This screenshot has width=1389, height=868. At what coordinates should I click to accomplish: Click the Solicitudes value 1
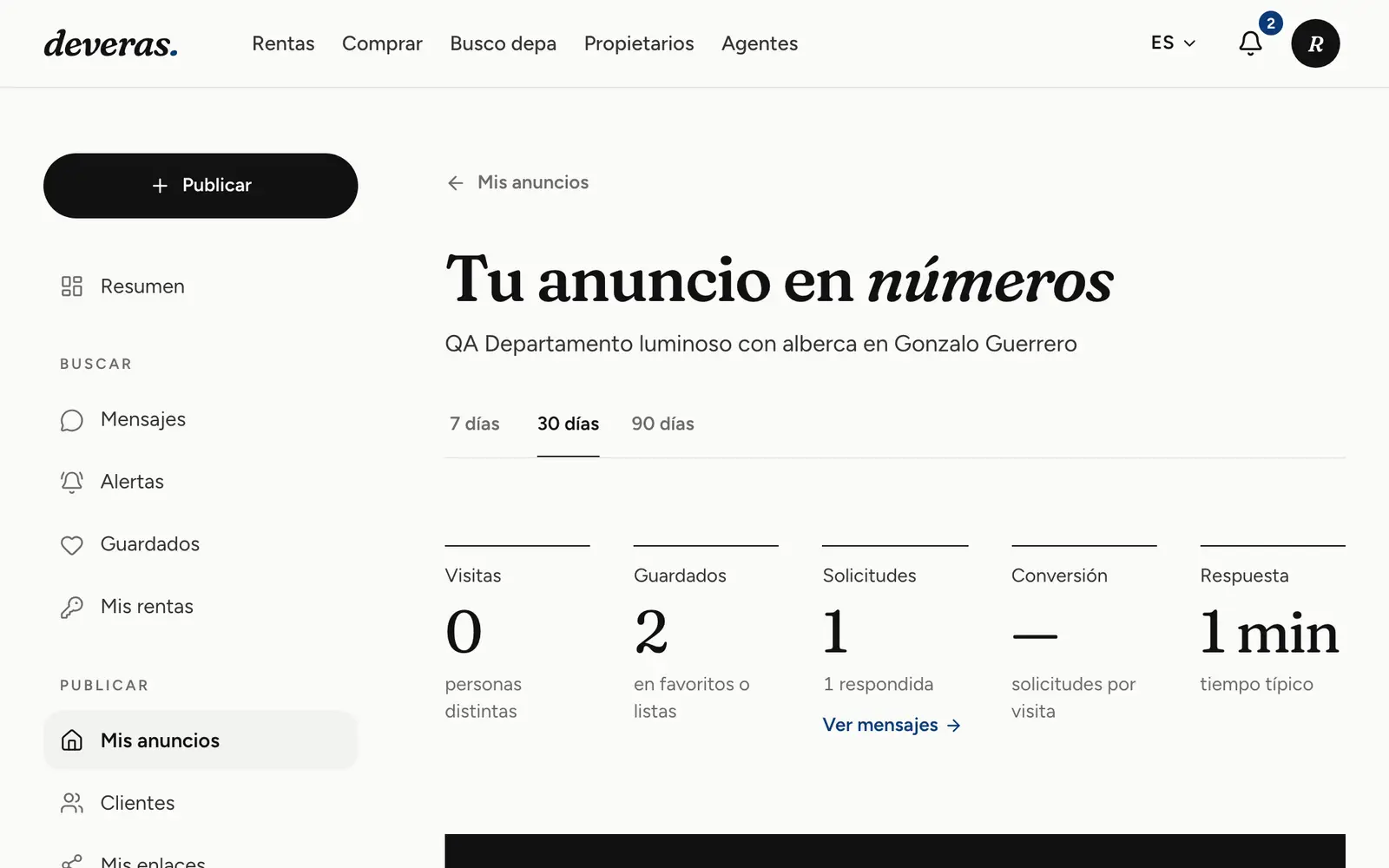pos(835,632)
